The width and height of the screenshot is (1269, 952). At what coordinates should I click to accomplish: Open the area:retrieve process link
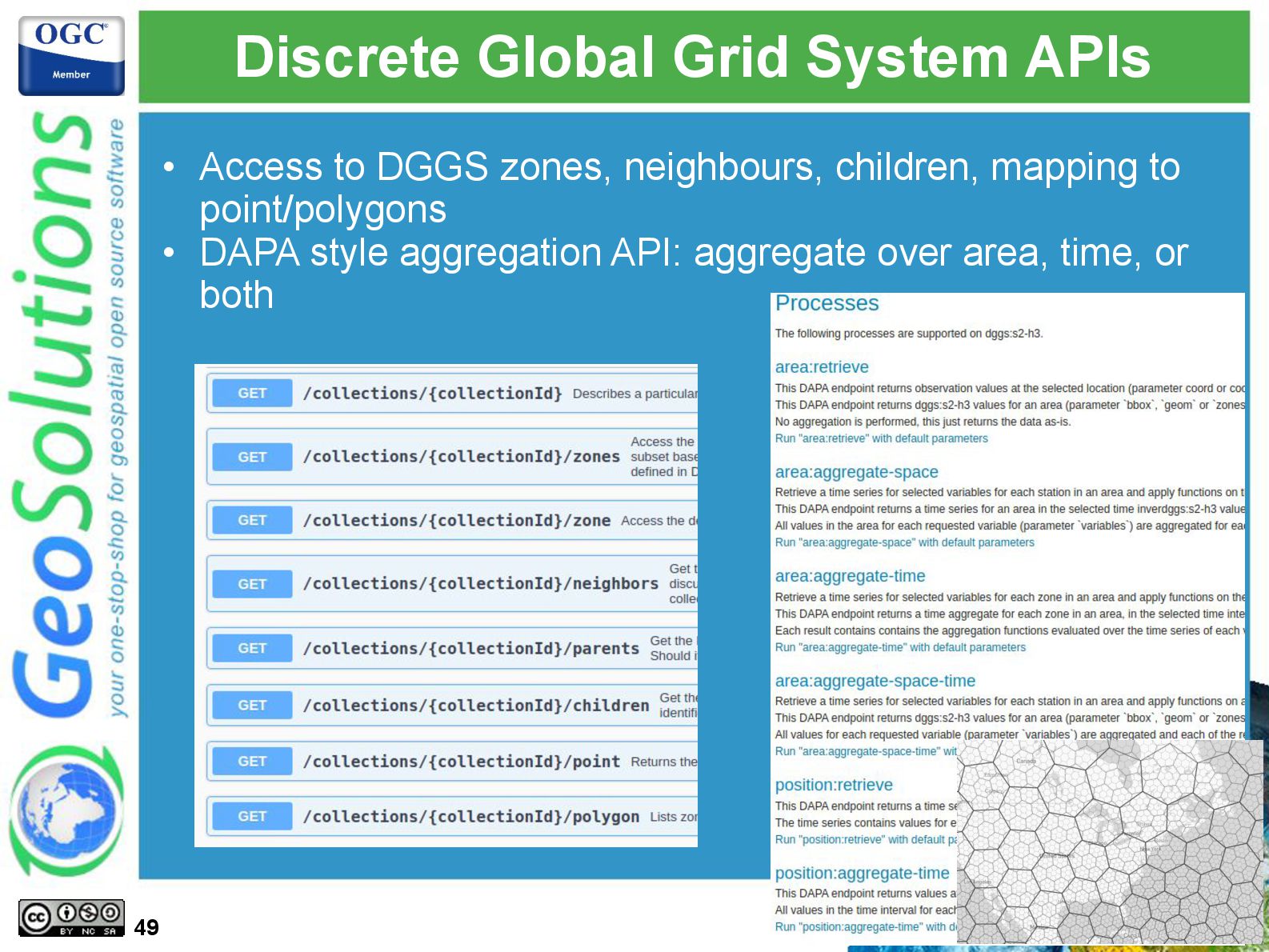coord(822,367)
